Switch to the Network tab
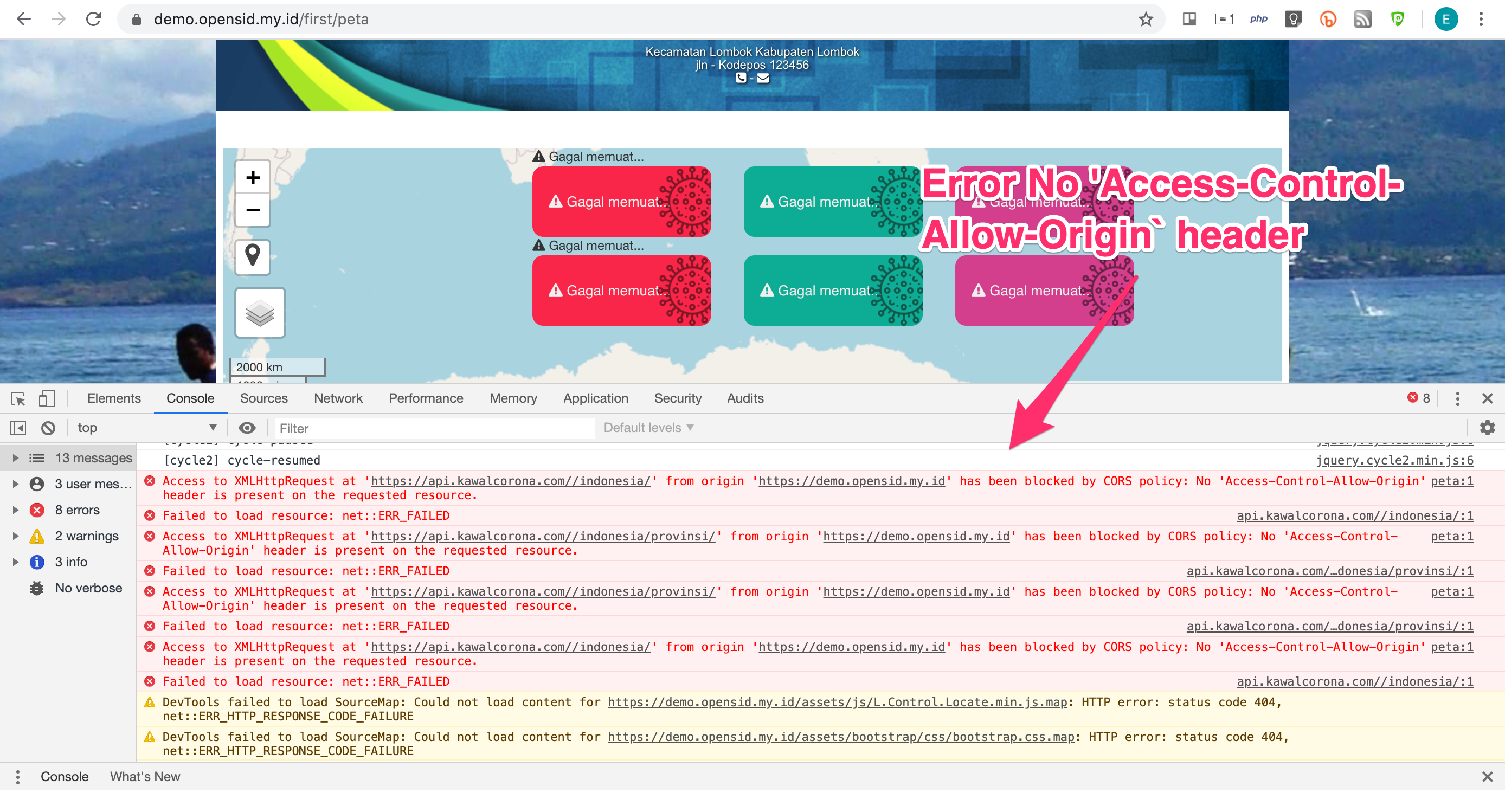Image resolution: width=1505 pixels, height=812 pixels. pos(338,398)
